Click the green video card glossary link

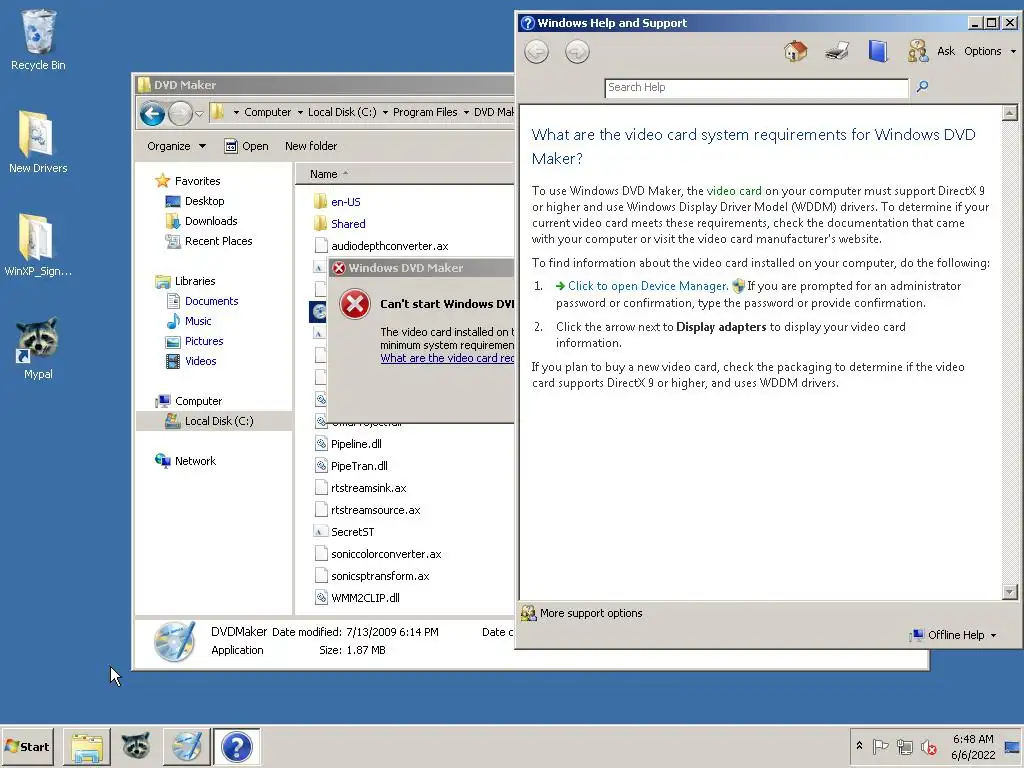(734, 191)
